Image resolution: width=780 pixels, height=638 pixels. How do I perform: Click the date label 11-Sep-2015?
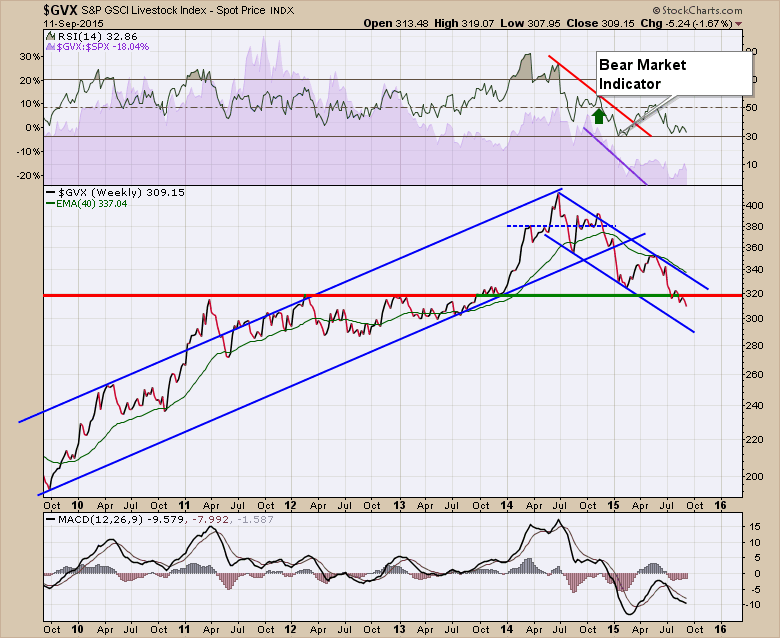(74, 23)
